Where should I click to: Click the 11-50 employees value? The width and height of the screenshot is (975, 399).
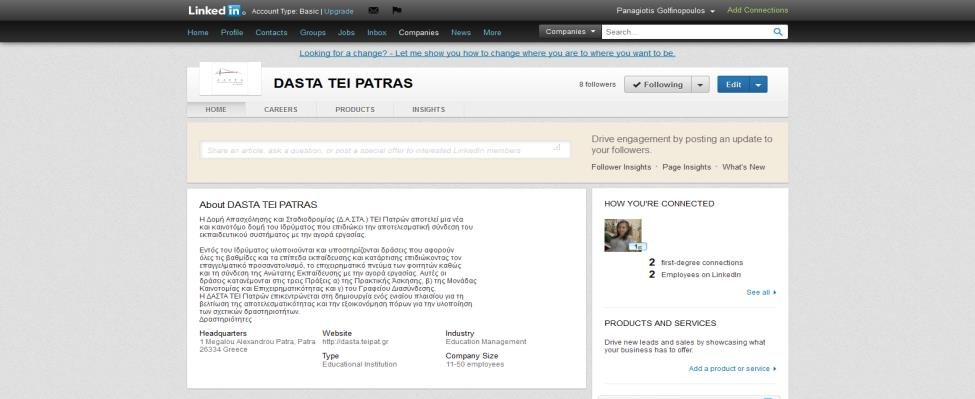474,365
